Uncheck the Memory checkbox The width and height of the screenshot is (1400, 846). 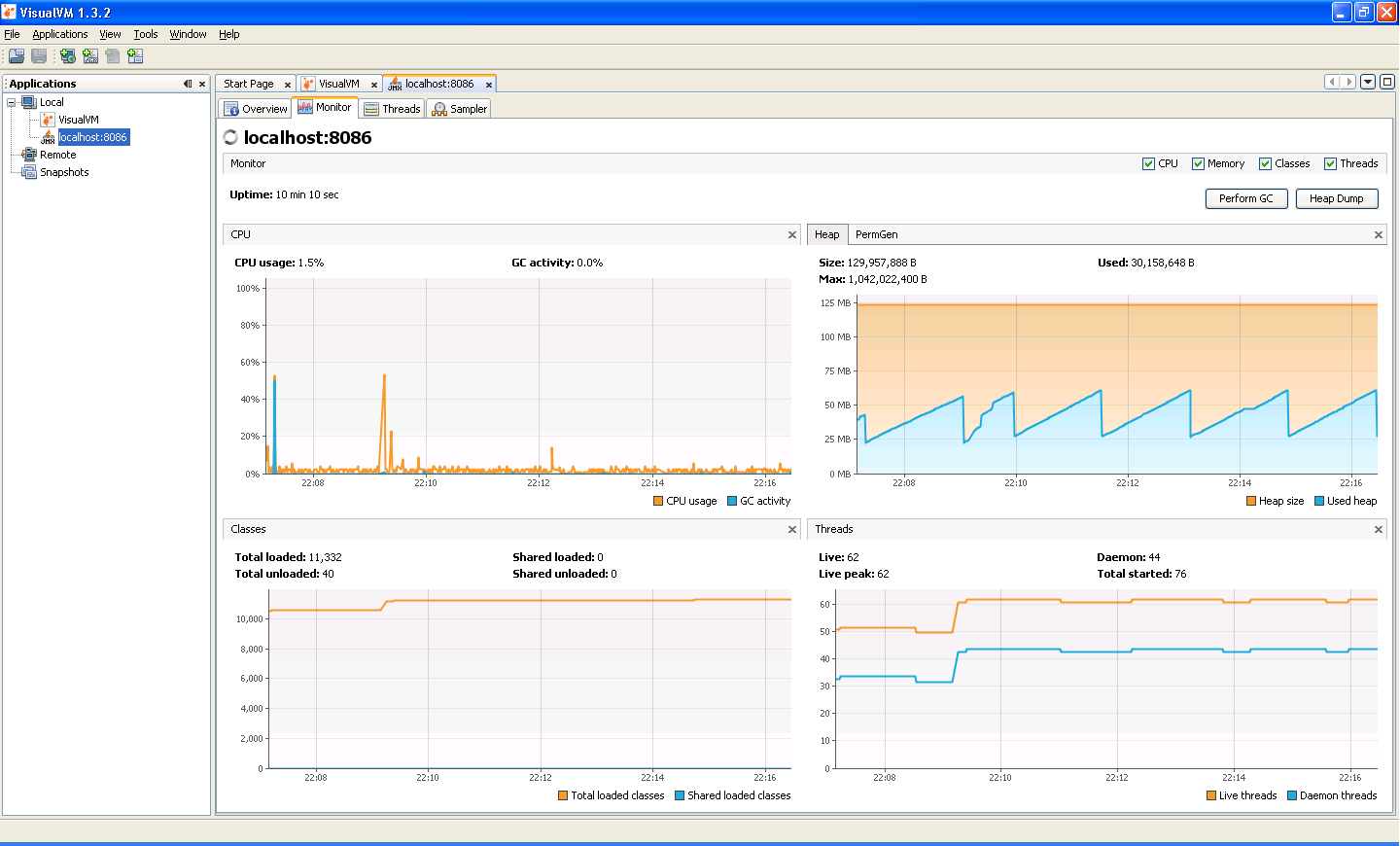(1198, 163)
